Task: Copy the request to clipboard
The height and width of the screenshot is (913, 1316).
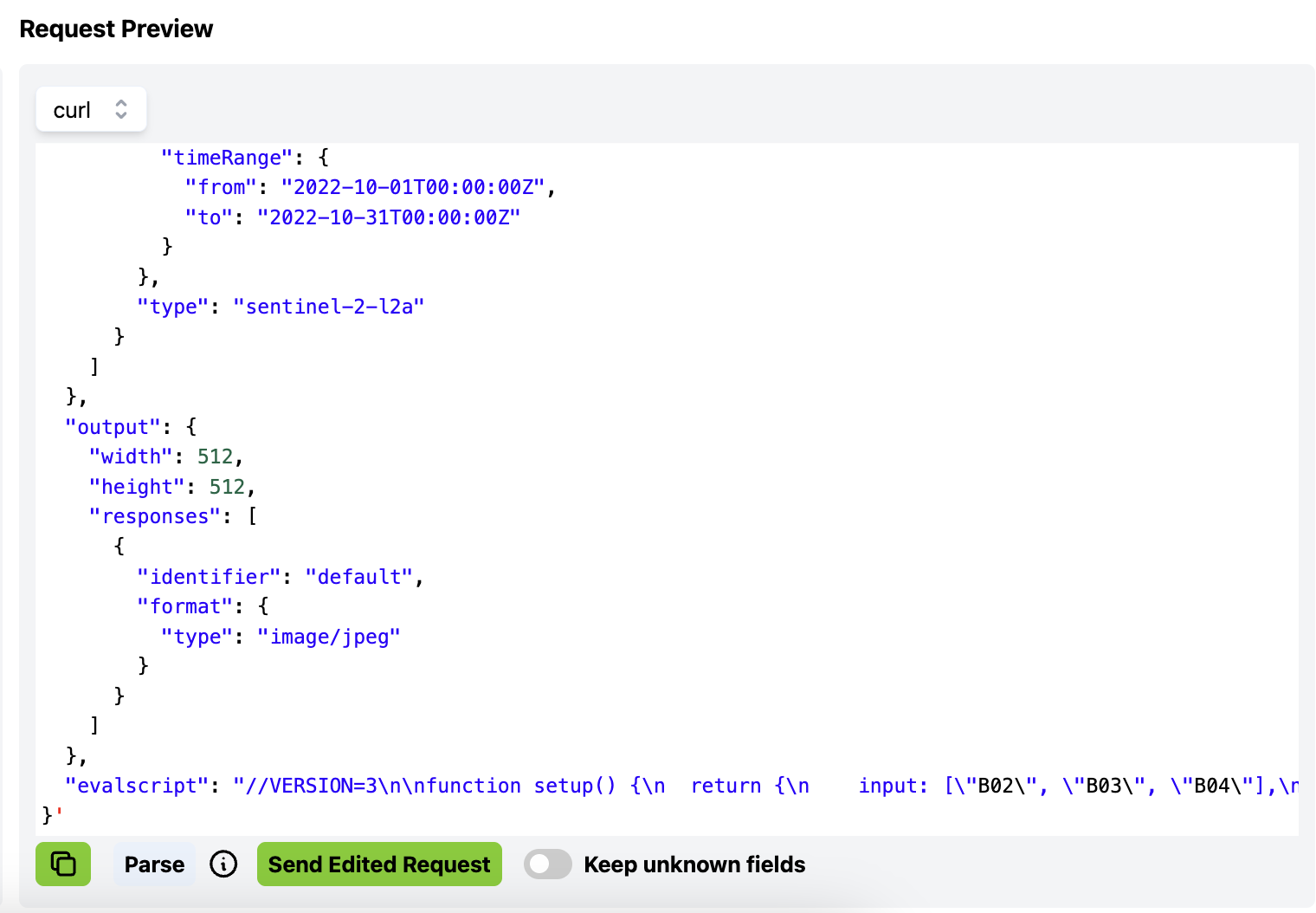Action: (63, 864)
